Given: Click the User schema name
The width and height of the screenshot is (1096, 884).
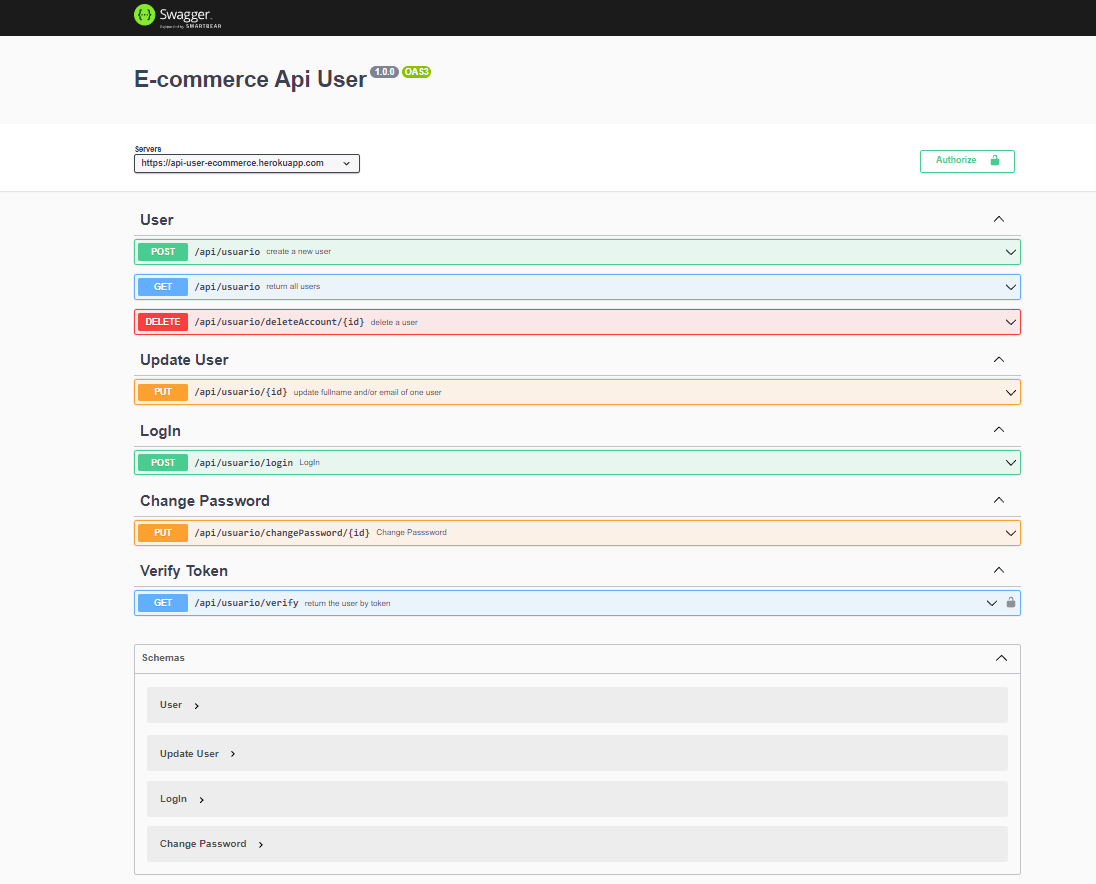Looking at the screenshot, I should 171,705.
